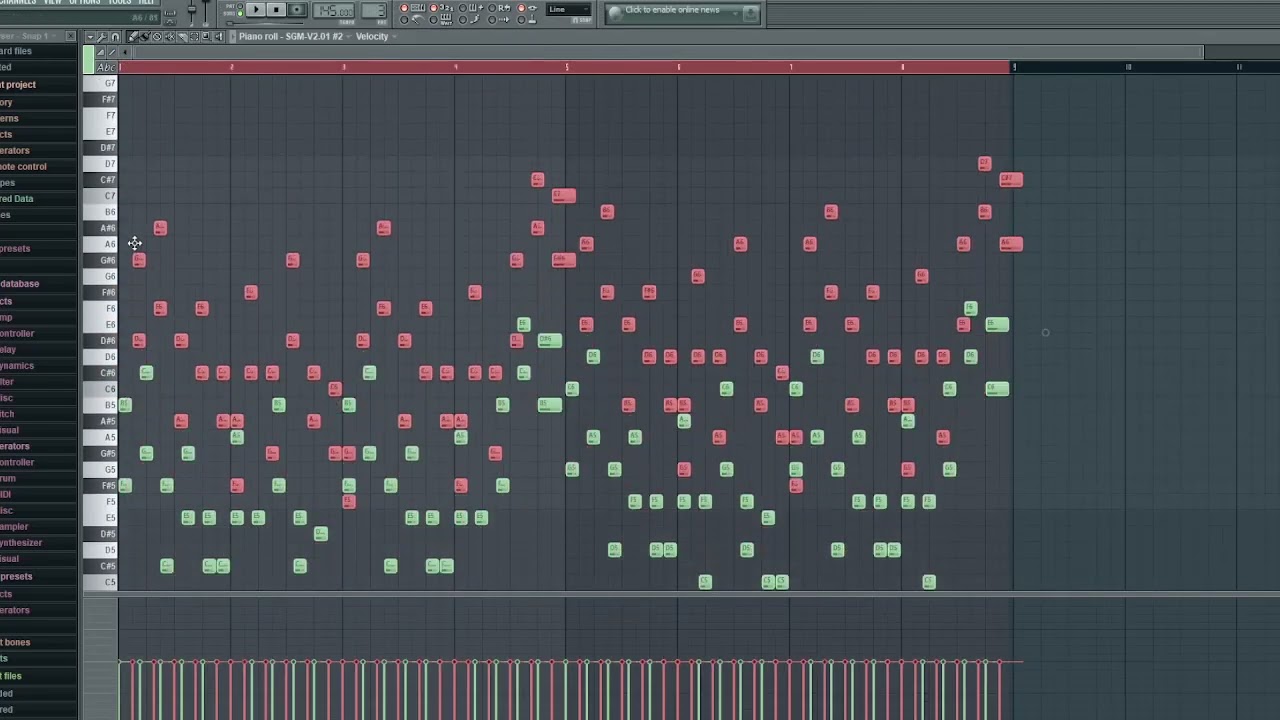Click bar 2 on the timeline ruler
The width and height of the screenshot is (1280, 720).
pos(231,67)
